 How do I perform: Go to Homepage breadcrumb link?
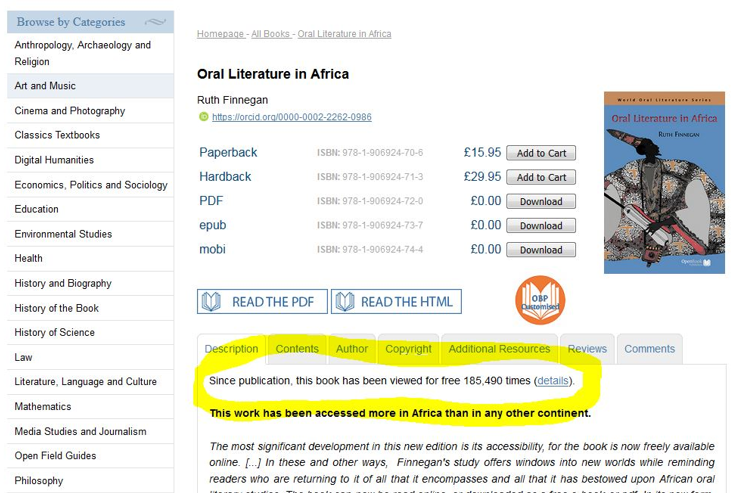(220, 34)
